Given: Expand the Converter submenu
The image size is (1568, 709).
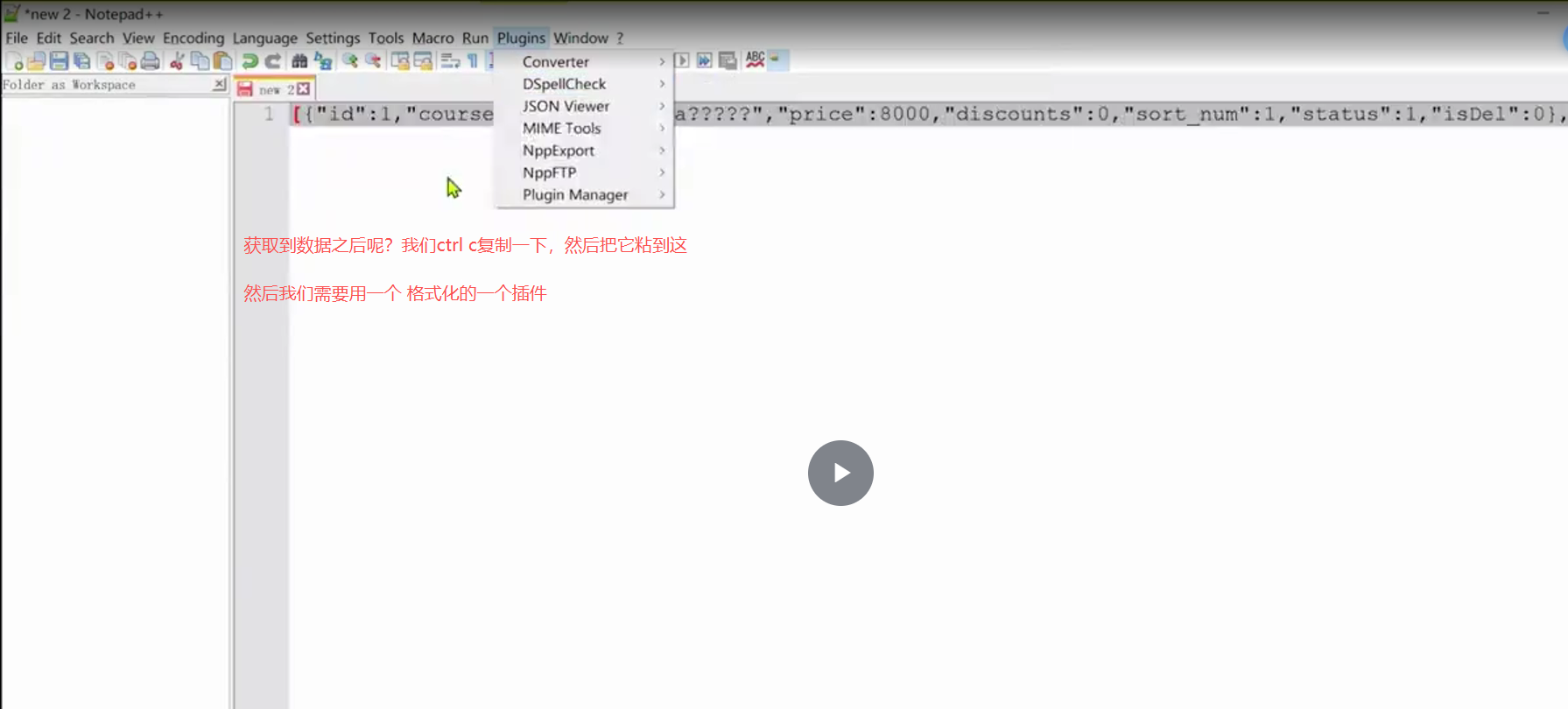Looking at the screenshot, I should click(x=584, y=61).
